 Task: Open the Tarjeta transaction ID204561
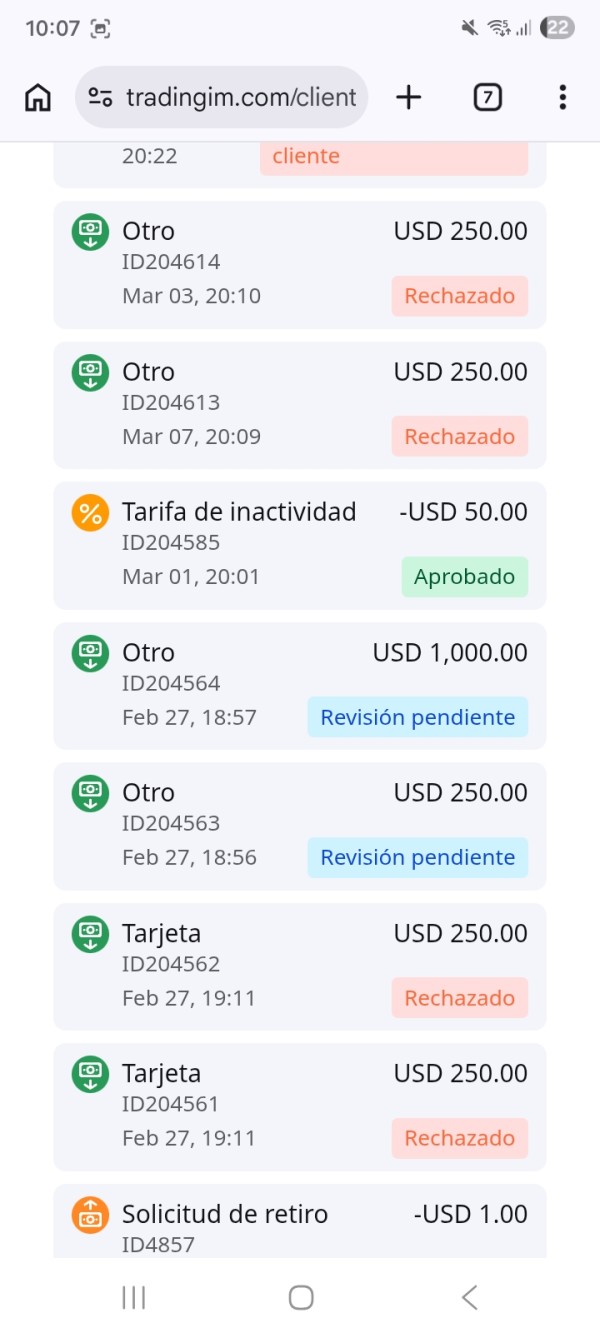(x=300, y=1107)
